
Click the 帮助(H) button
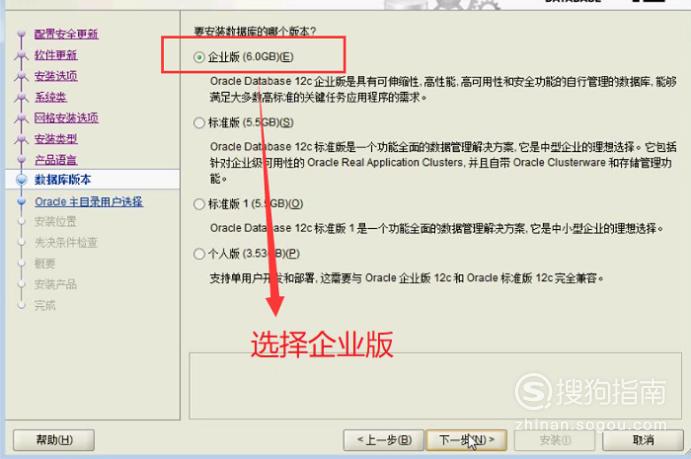coord(54,440)
